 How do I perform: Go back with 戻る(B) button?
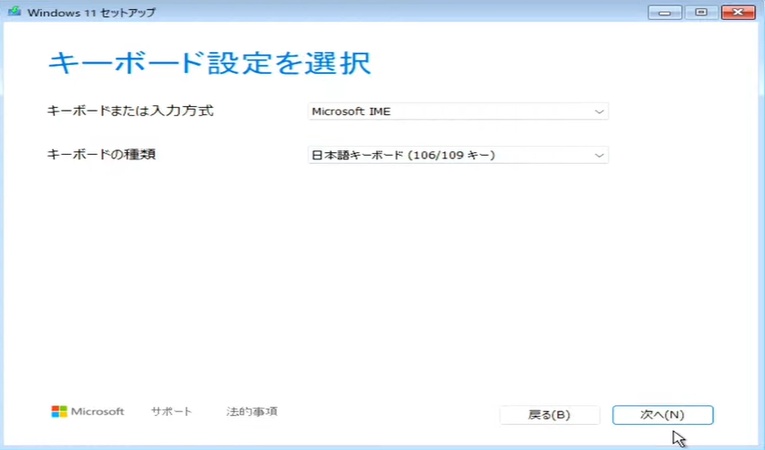[x=549, y=415]
